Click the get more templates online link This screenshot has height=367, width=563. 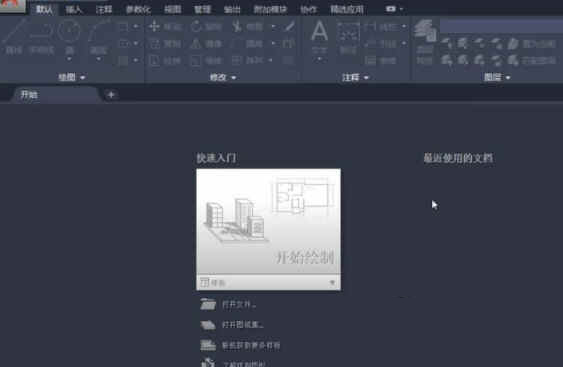(251, 345)
